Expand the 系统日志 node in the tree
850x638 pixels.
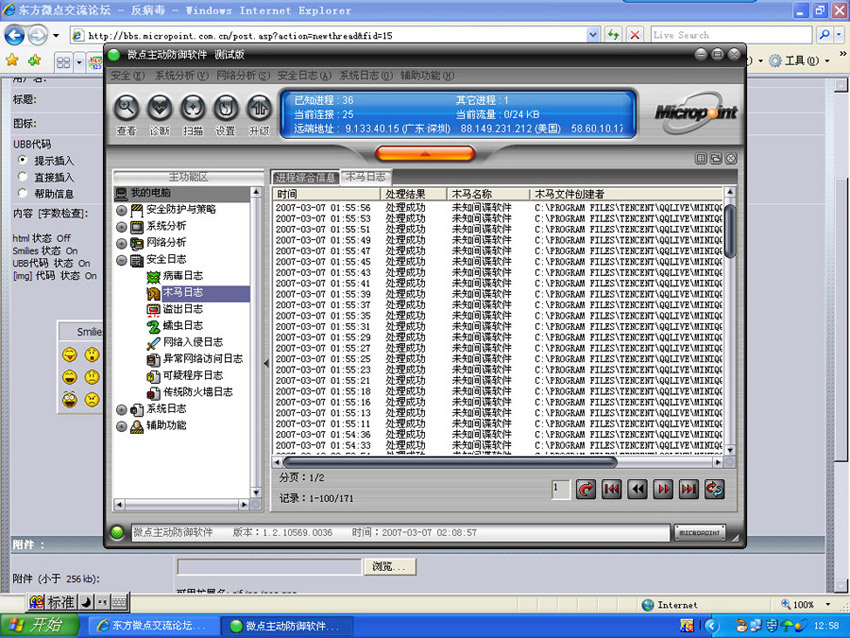coord(121,410)
